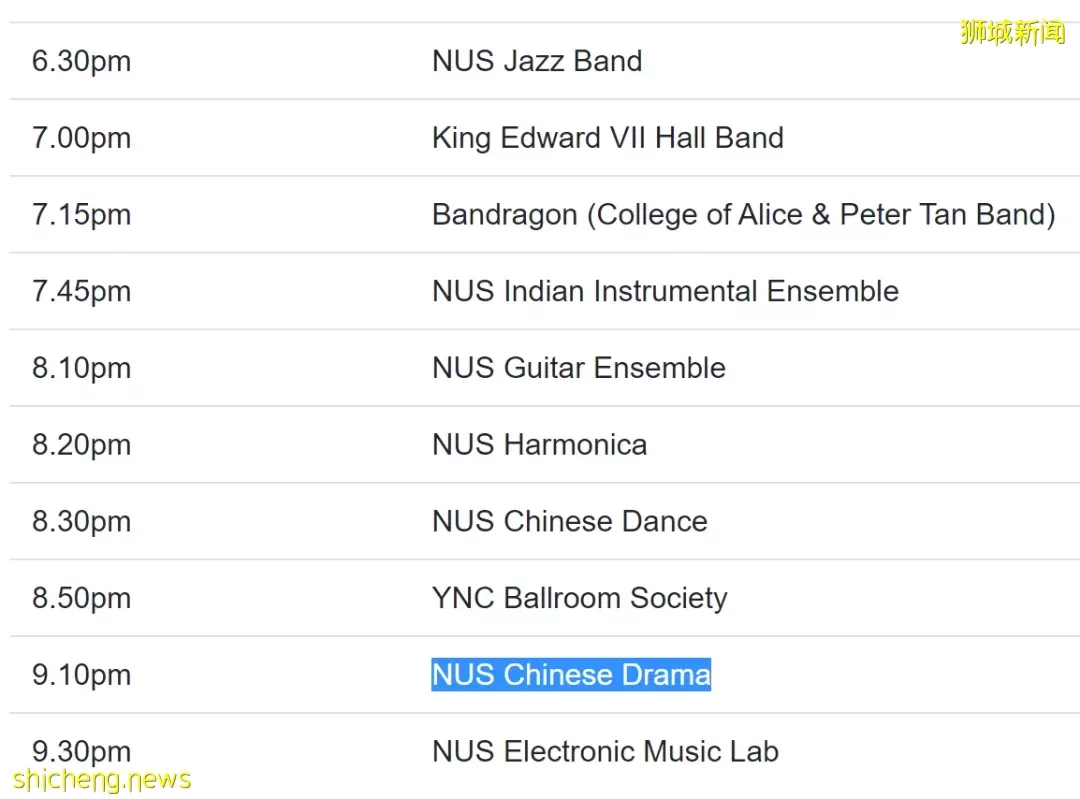Click the 9.10pm time cell
The width and height of the screenshot is (1080, 799).
(x=81, y=675)
